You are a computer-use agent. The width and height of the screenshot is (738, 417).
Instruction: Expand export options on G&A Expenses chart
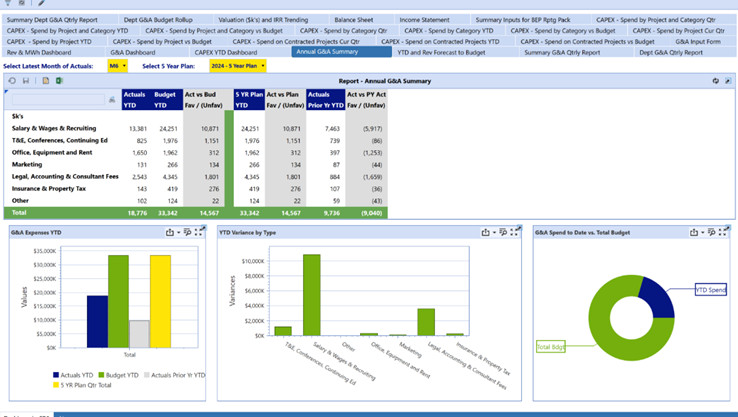[176, 232]
